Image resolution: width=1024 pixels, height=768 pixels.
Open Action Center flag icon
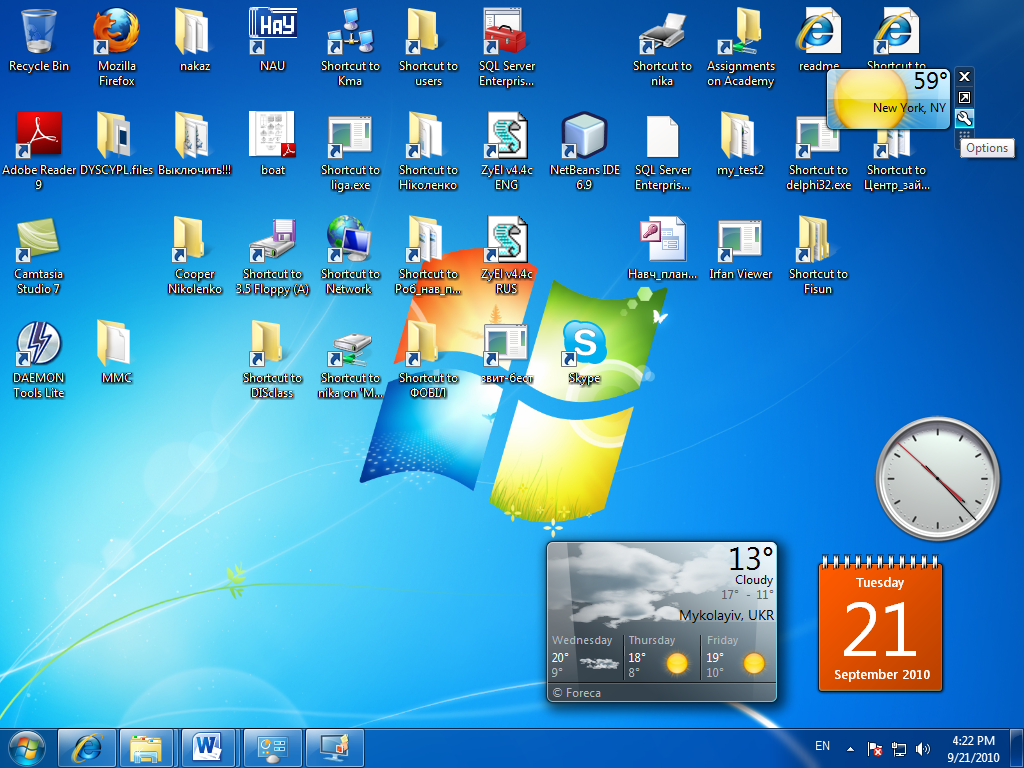click(x=874, y=749)
